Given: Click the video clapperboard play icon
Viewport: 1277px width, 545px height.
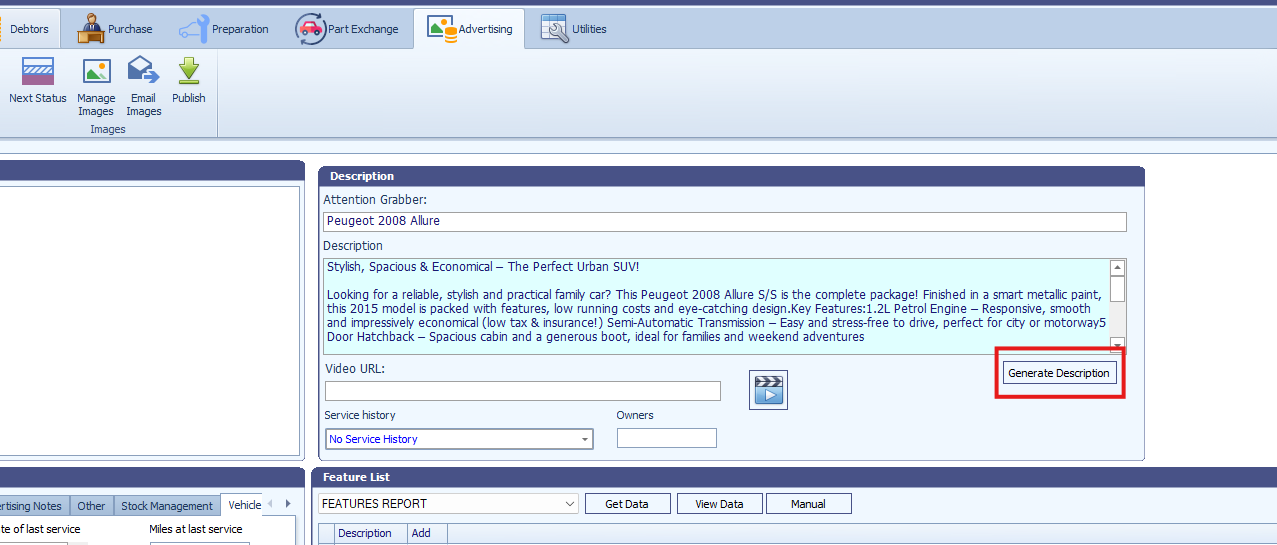Looking at the screenshot, I should 768,389.
